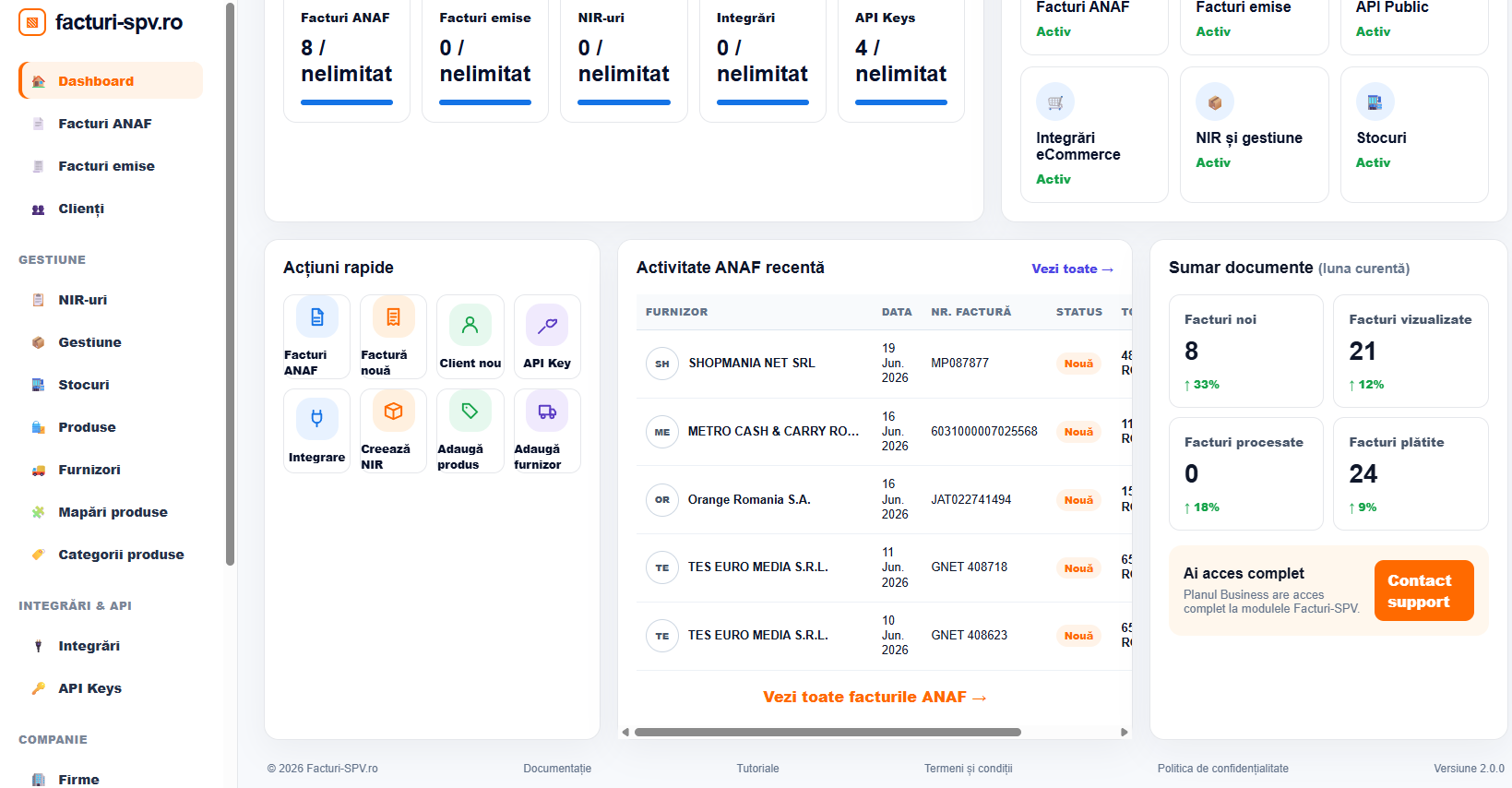
Task: Click the Adaugă furnizor truck icon
Action: coord(547,412)
